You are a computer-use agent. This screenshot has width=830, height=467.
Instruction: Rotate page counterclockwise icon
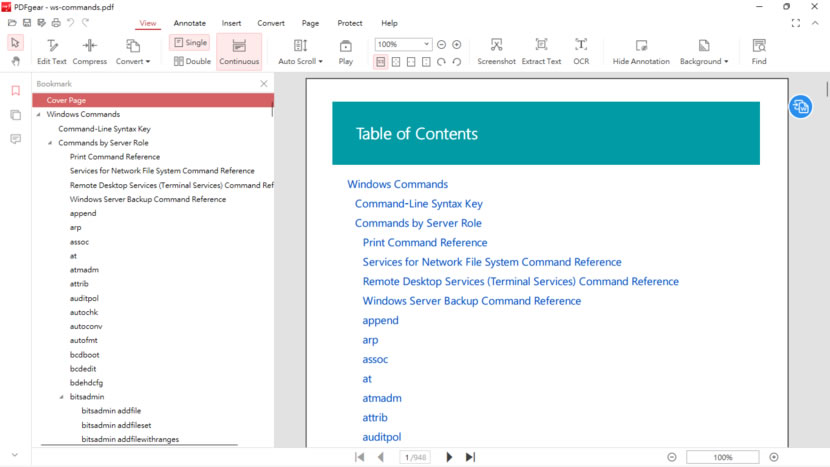457,62
